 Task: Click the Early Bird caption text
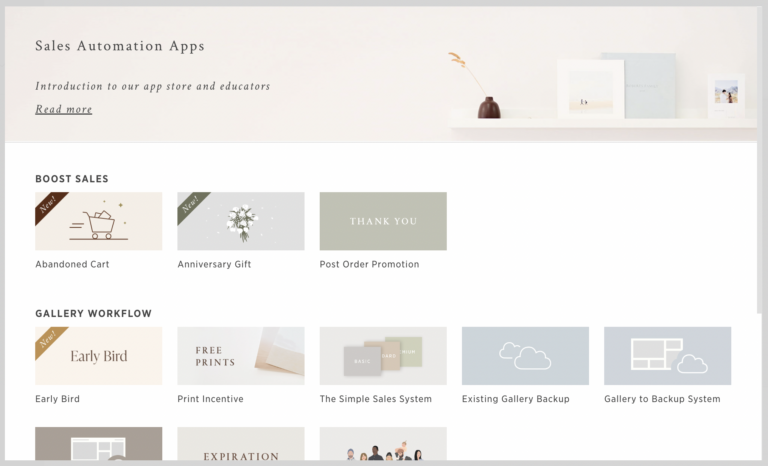click(57, 399)
